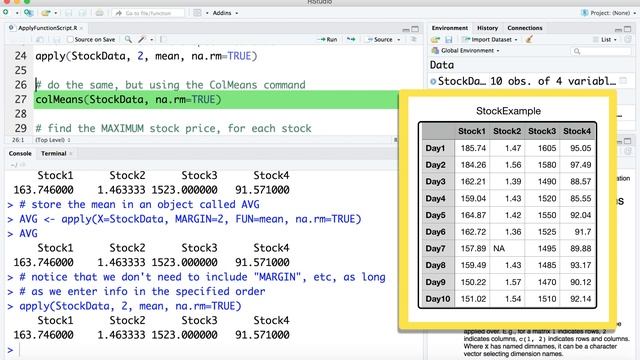This screenshot has height=360, width=640.
Task: Open the Project: (None) menu
Action: click(608, 13)
